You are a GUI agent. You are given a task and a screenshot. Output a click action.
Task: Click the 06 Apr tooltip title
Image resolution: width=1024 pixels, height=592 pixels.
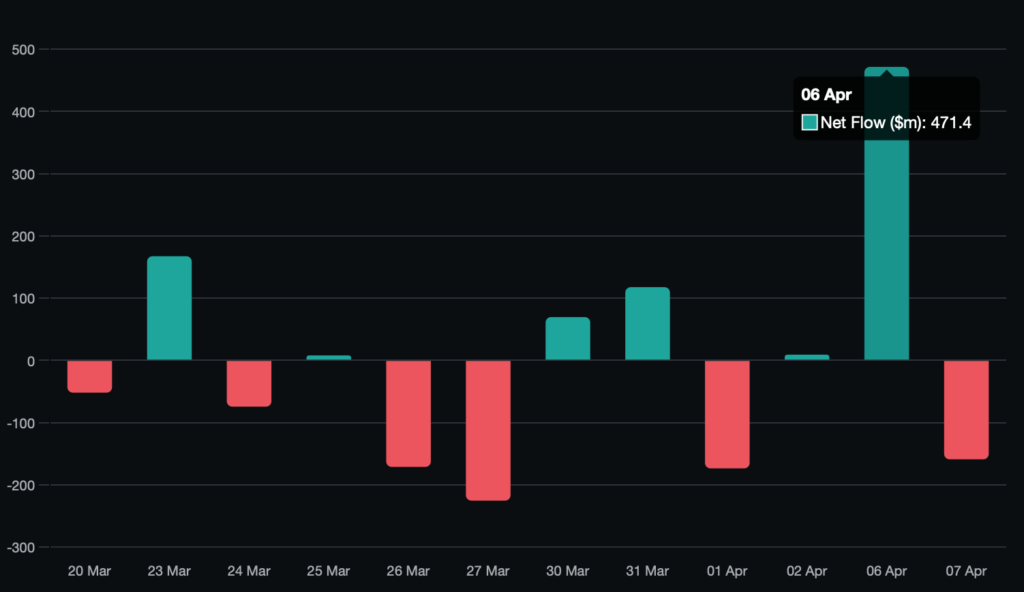click(x=826, y=95)
